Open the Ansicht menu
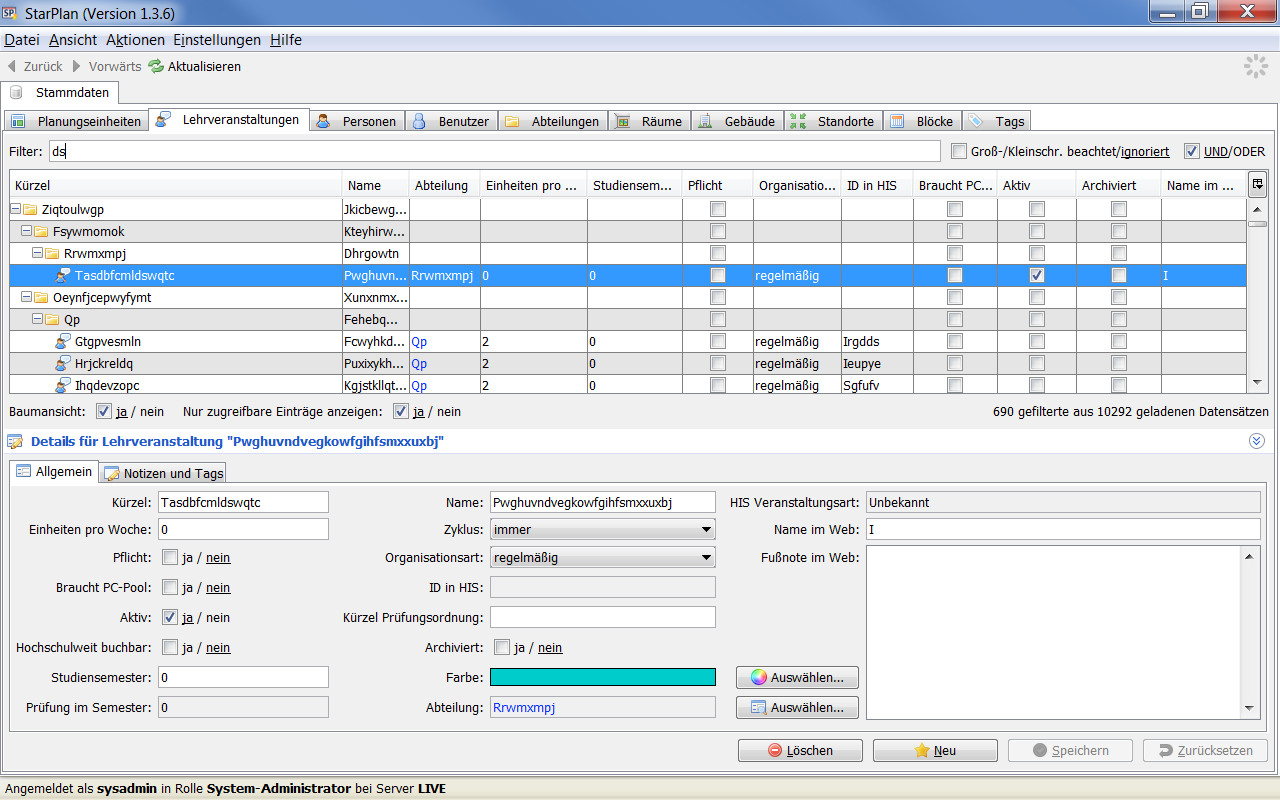The height and width of the screenshot is (800, 1280). pyautogui.click(x=73, y=40)
